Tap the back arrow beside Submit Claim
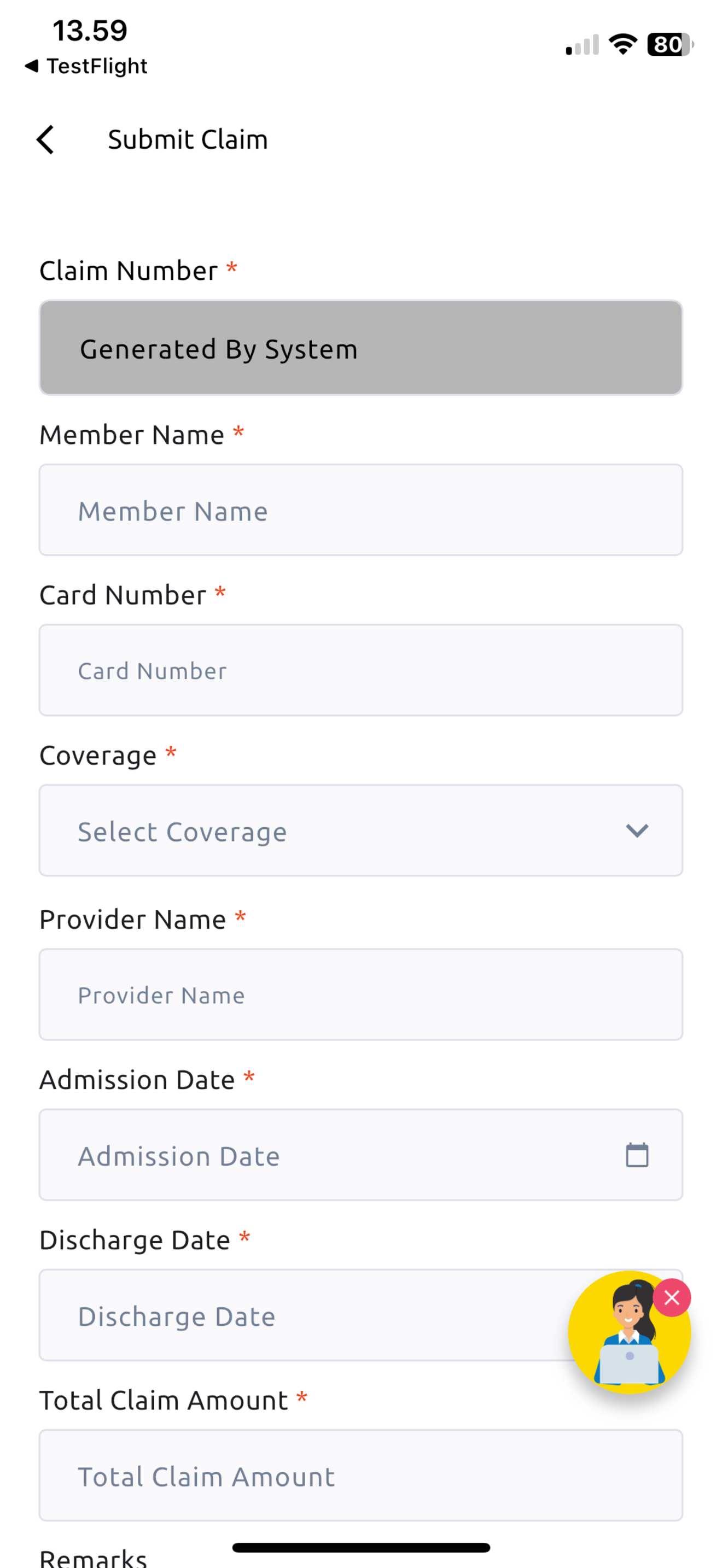The image size is (722, 1568). tap(45, 140)
